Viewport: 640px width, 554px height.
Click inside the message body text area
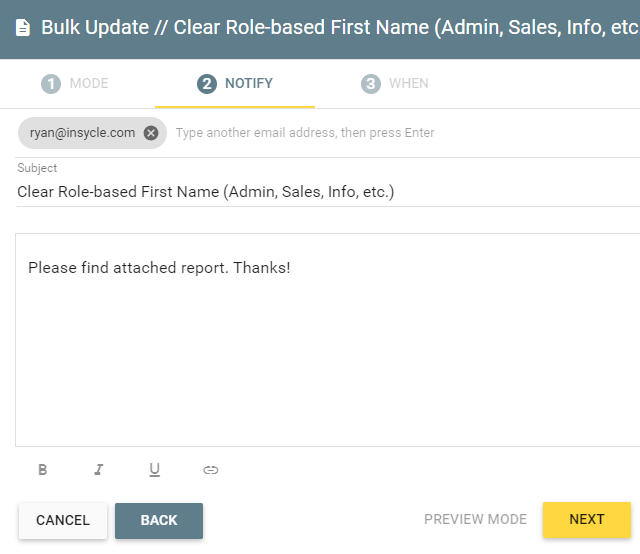coord(328,340)
